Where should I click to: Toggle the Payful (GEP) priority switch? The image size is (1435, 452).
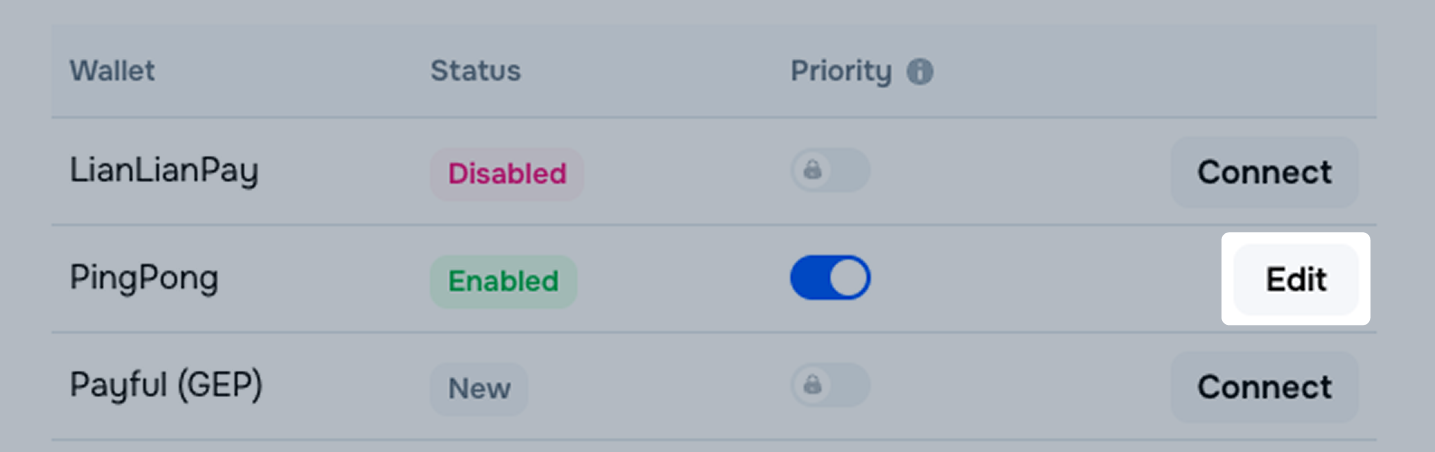(x=831, y=385)
